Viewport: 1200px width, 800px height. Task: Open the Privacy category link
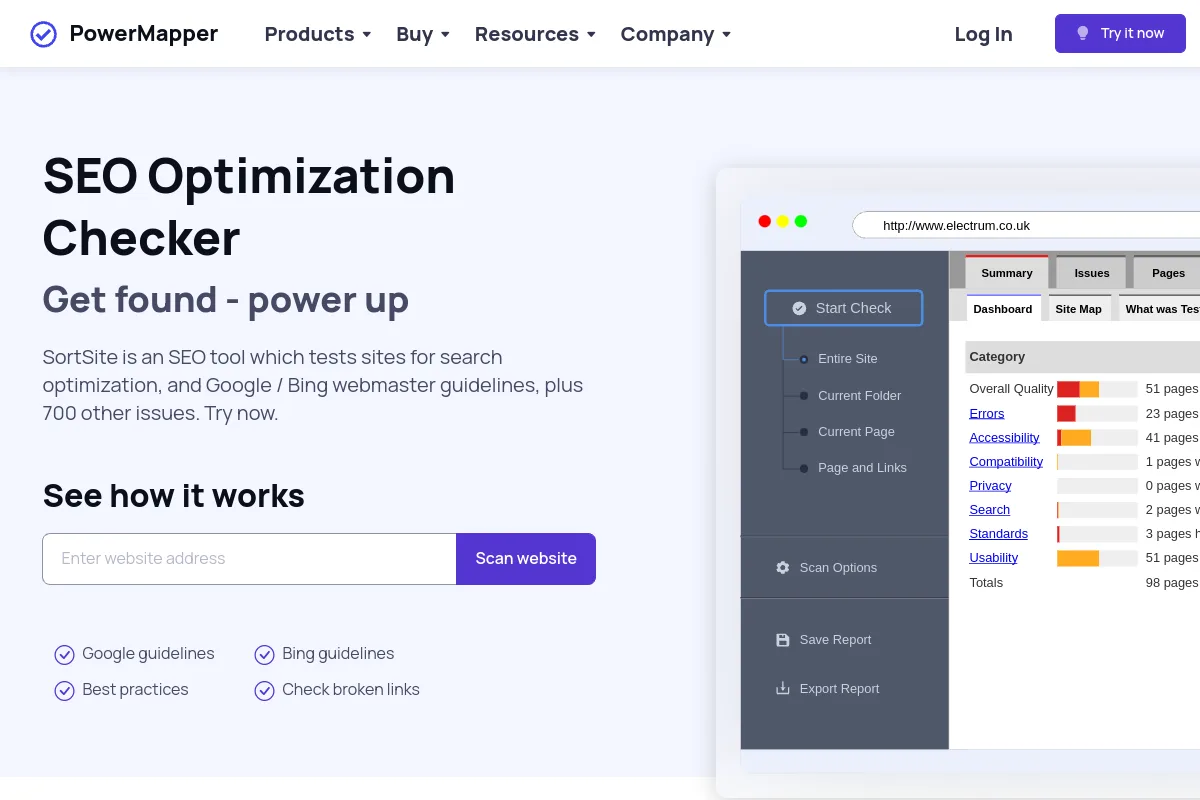click(990, 485)
